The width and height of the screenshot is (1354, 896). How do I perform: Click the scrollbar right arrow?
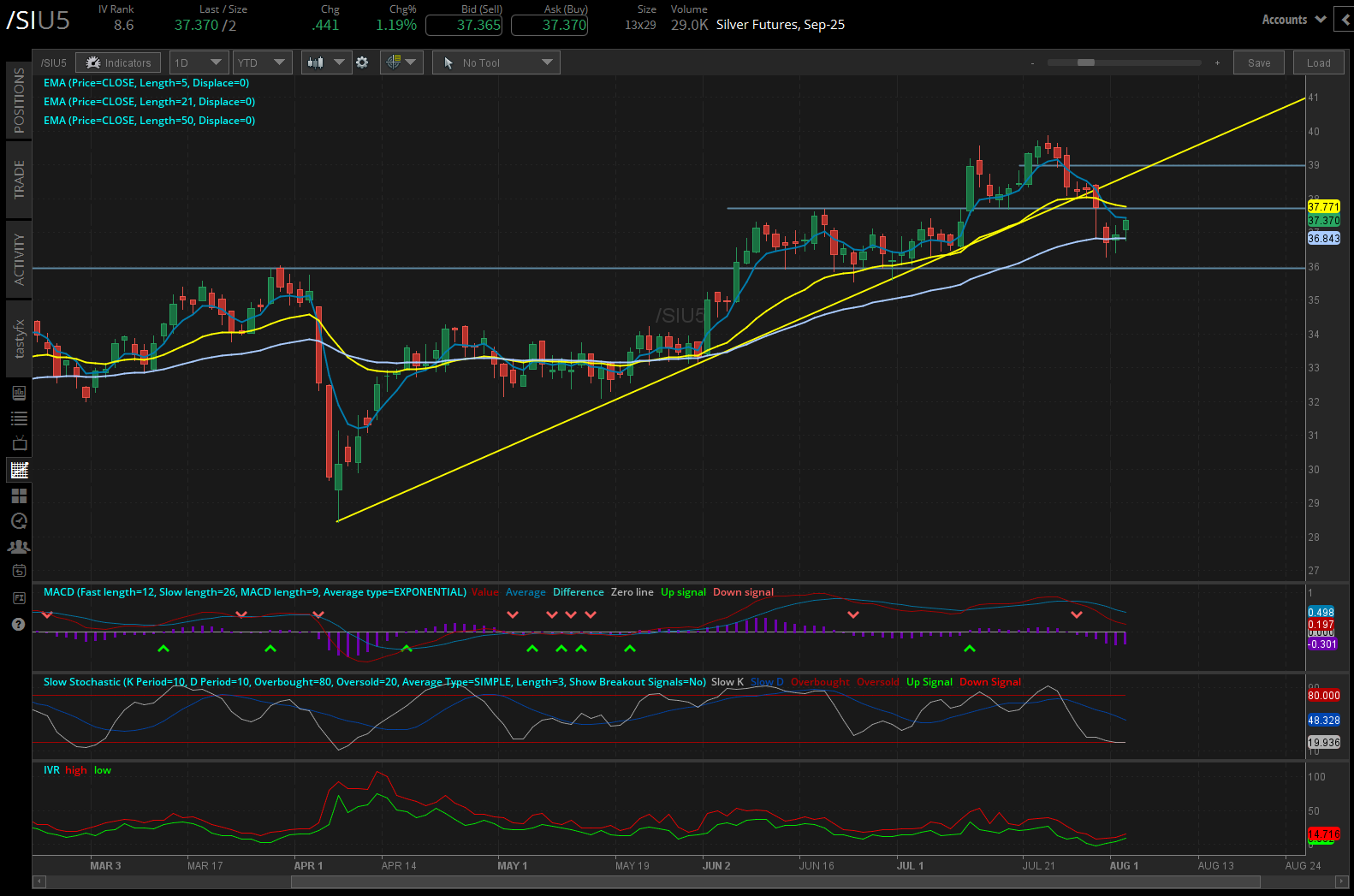[x=1342, y=881]
